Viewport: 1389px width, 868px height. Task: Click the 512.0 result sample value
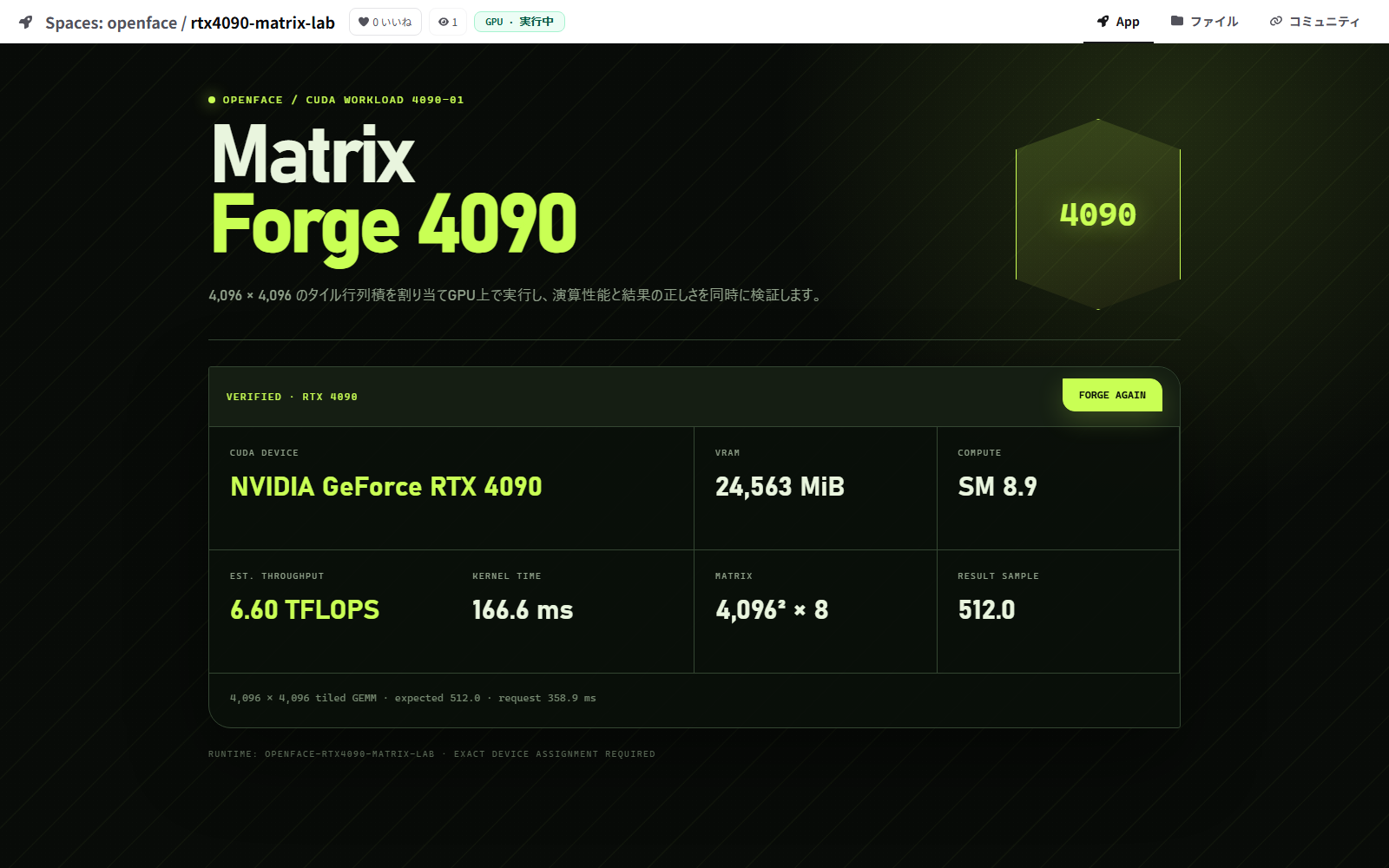click(986, 610)
